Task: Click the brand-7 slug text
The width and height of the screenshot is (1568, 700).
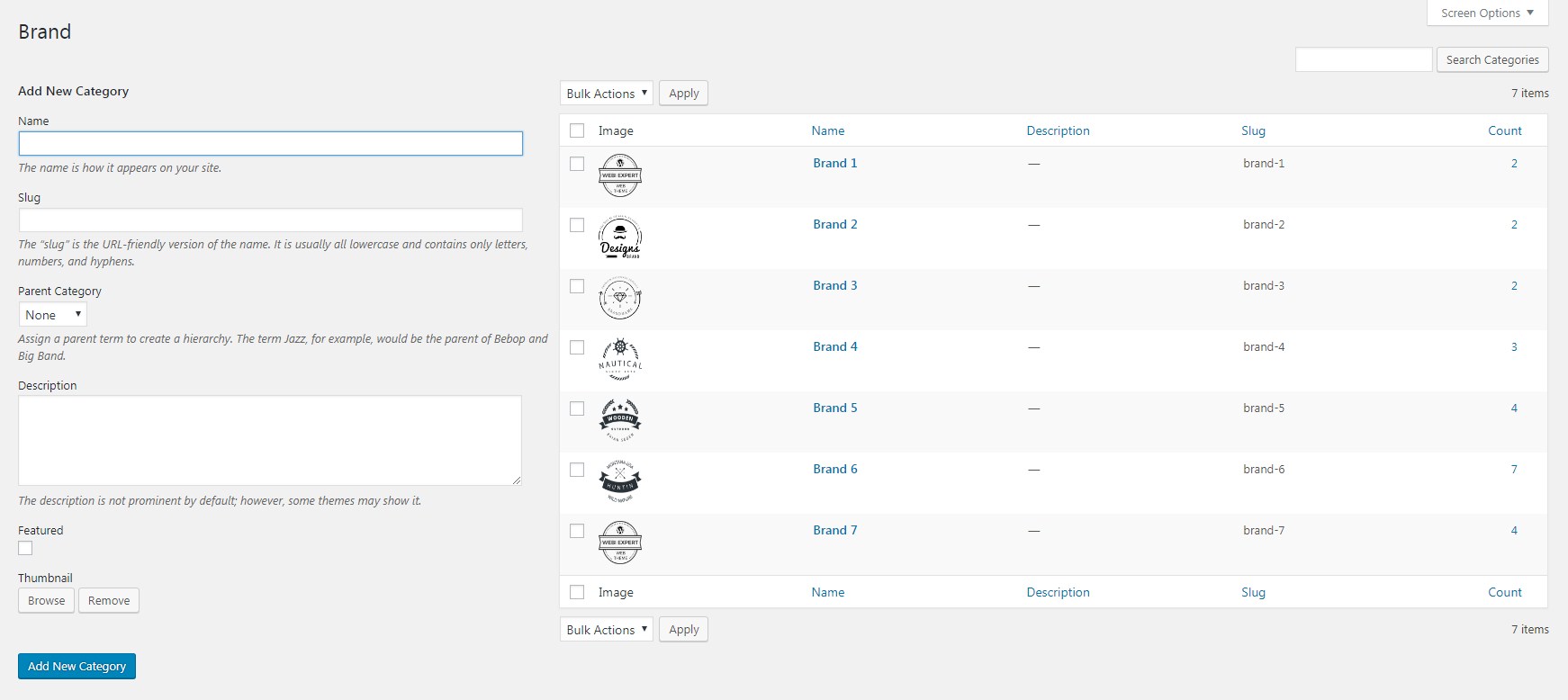Action: [1264, 530]
